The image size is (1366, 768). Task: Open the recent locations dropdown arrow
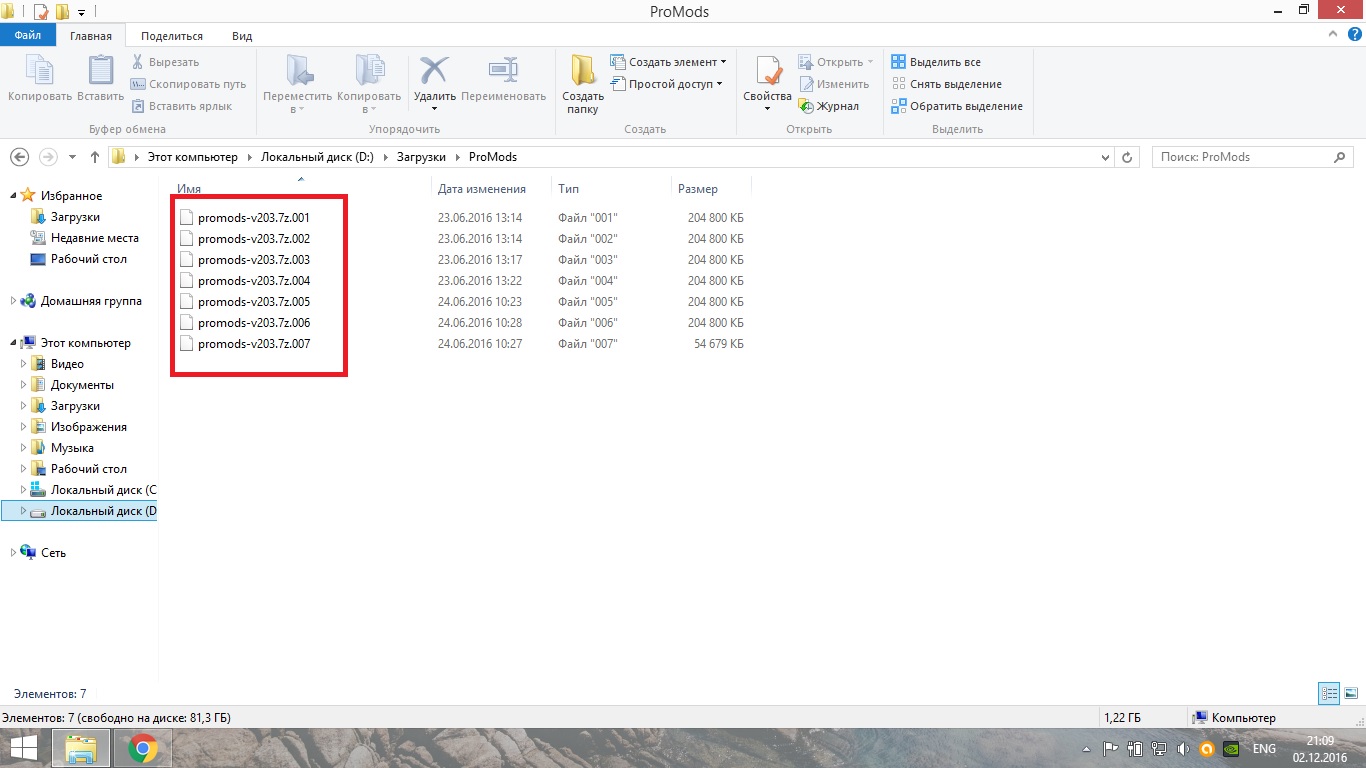pyautogui.click(x=72, y=157)
